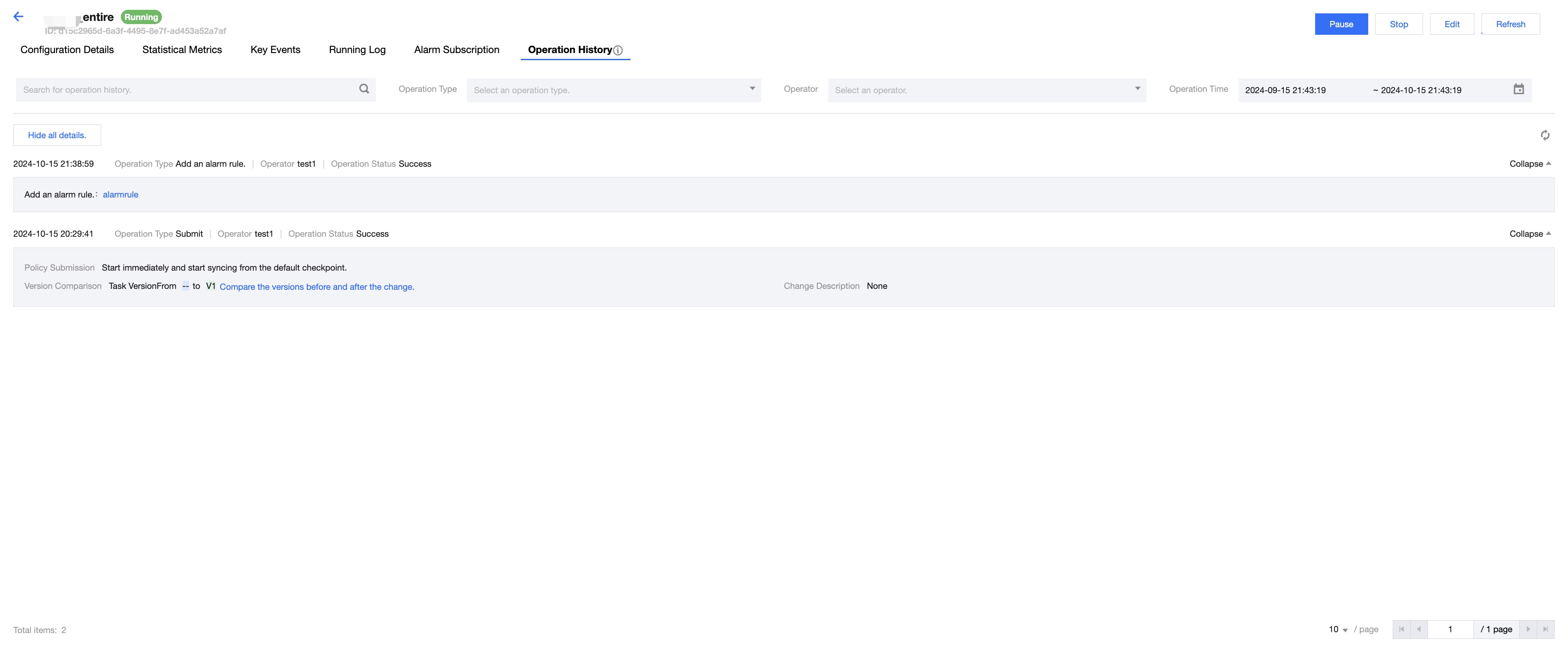Image resolution: width=1568 pixels, height=650 pixels.
Task: Jump to last page arrow
Action: tap(1545, 629)
